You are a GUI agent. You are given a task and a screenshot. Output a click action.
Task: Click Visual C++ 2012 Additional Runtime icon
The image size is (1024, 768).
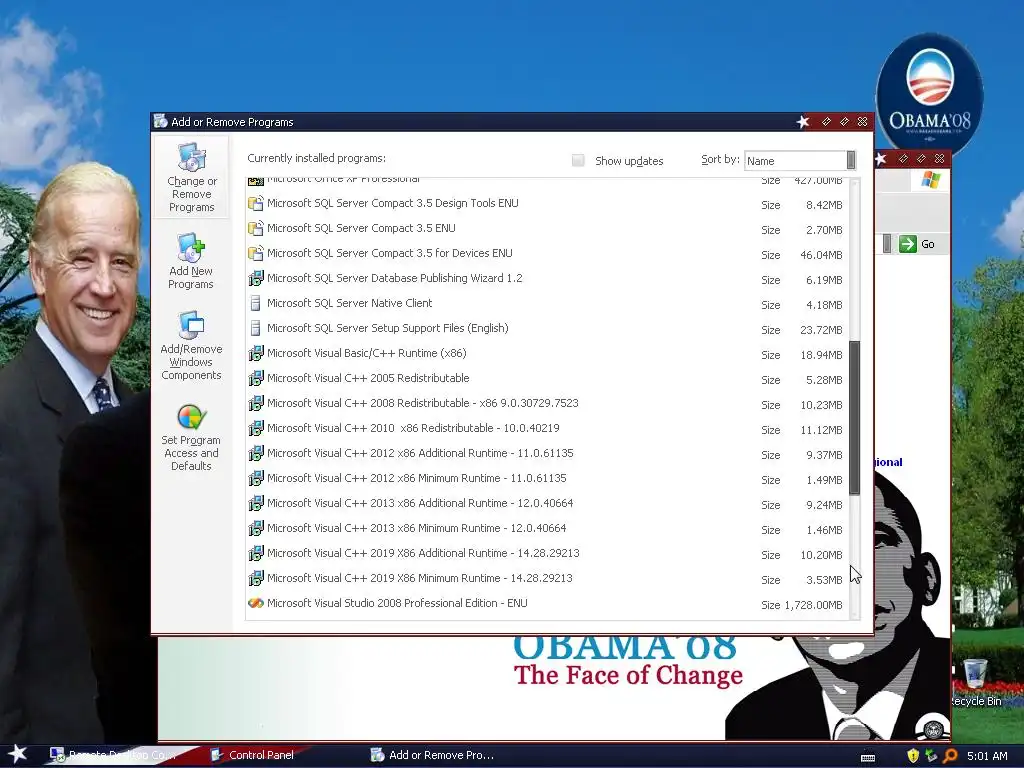pos(256,453)
